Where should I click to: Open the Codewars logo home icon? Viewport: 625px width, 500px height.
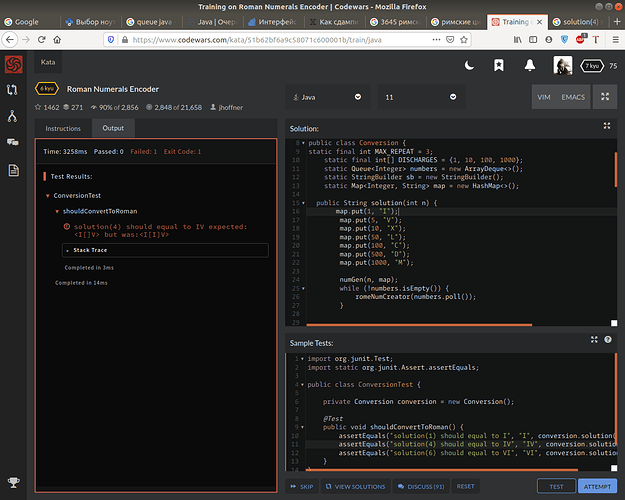[14, 64]
